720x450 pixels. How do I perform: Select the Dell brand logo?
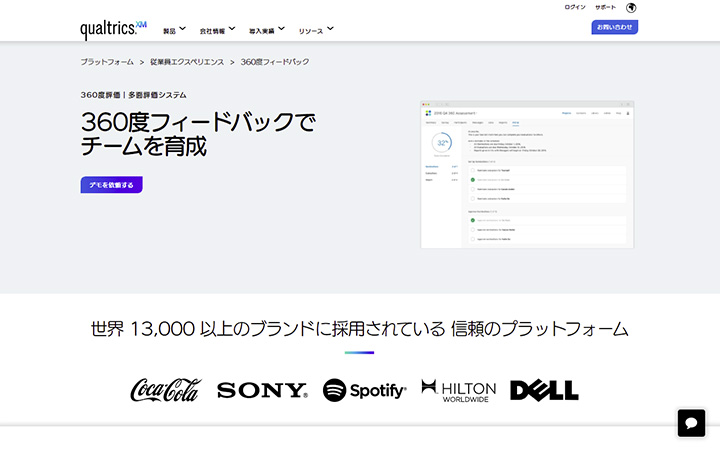(544, 390)
